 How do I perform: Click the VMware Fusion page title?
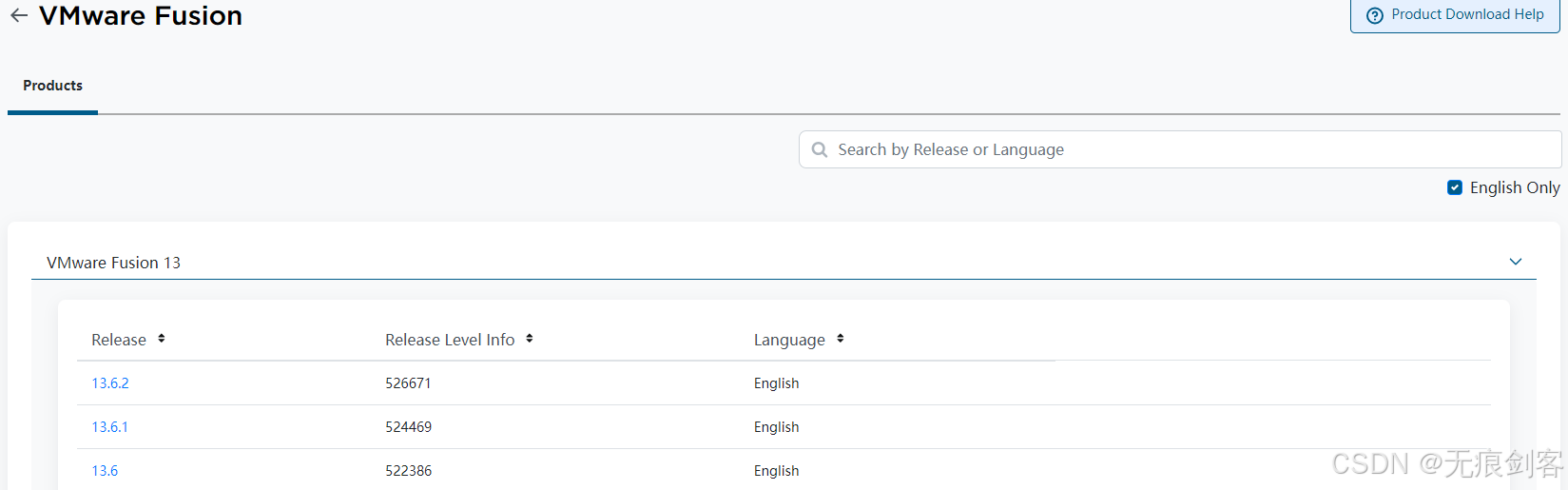[141, 15]
